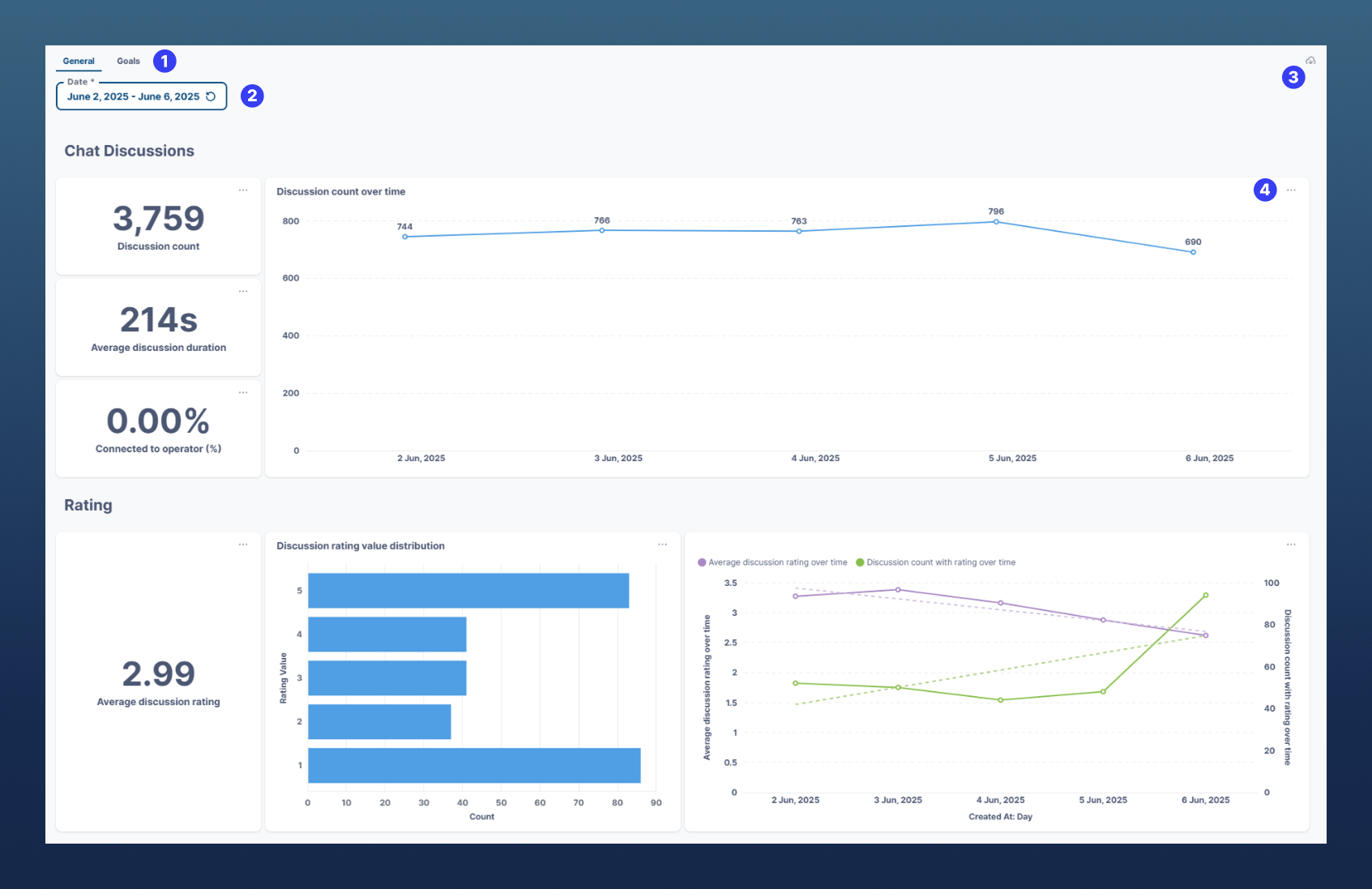The height and width of the screenshot is (889, 1372).
Task: Open the cloud download export icon
Action: click(1310, 60)
